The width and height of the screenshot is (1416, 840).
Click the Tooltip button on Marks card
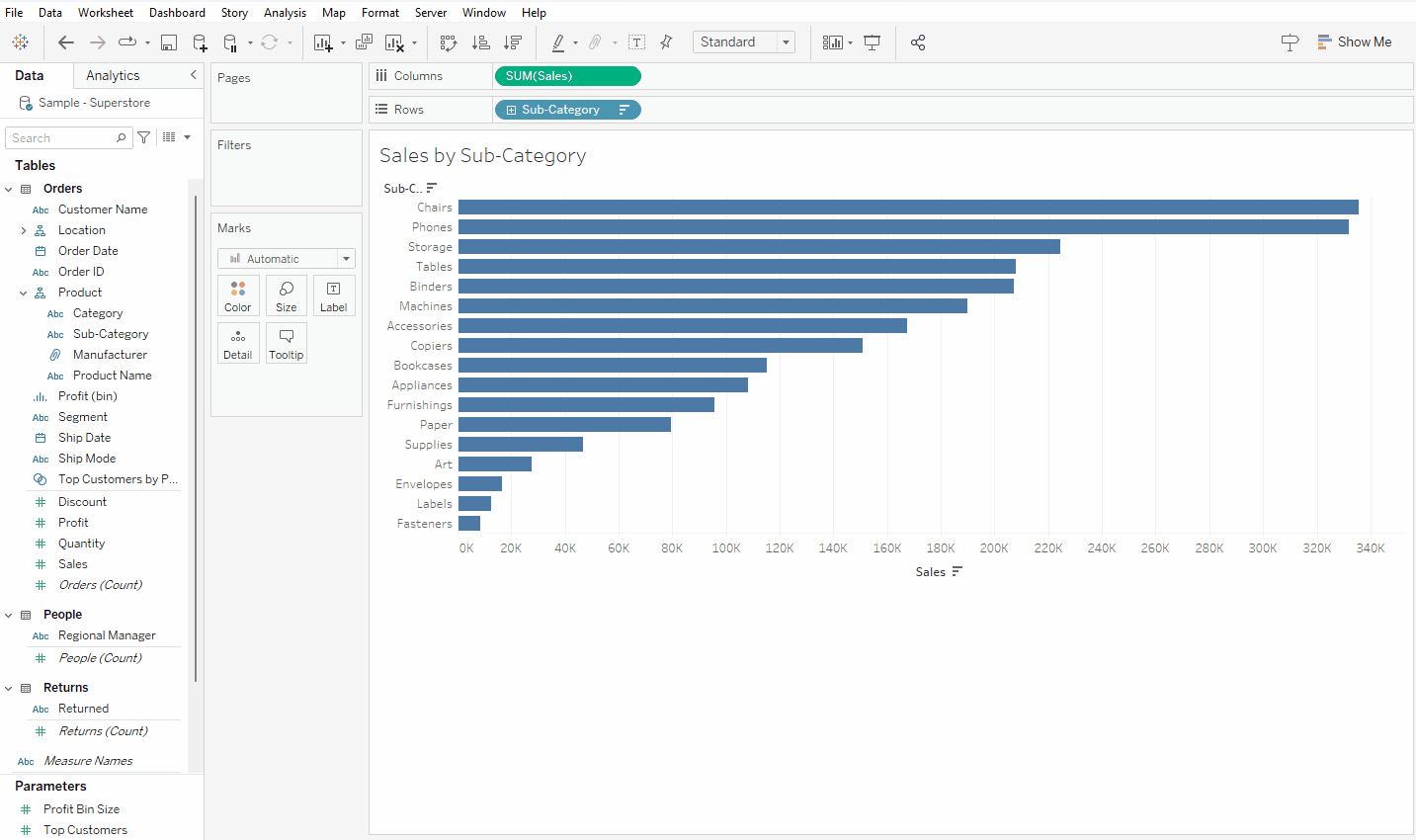coord(287,343)
